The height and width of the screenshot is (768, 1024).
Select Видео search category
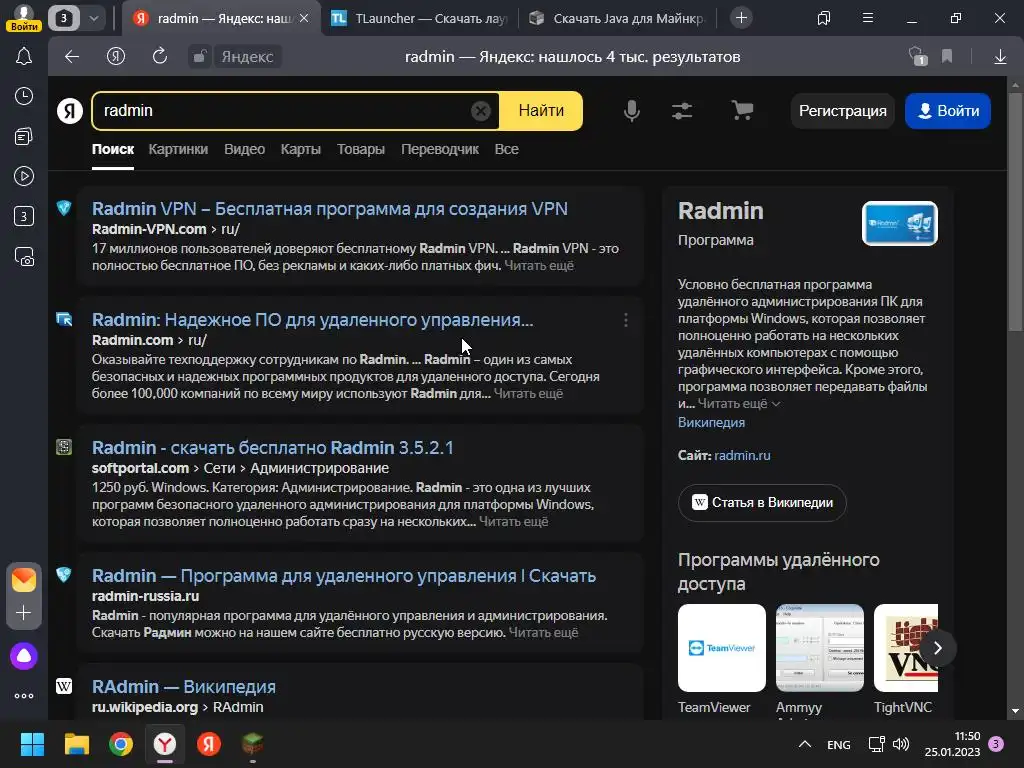tap(244, 149)
